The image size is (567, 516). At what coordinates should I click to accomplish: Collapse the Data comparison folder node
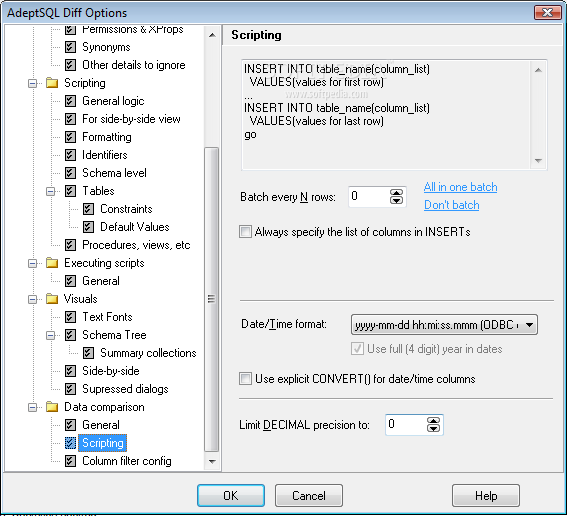click(33, 407)
